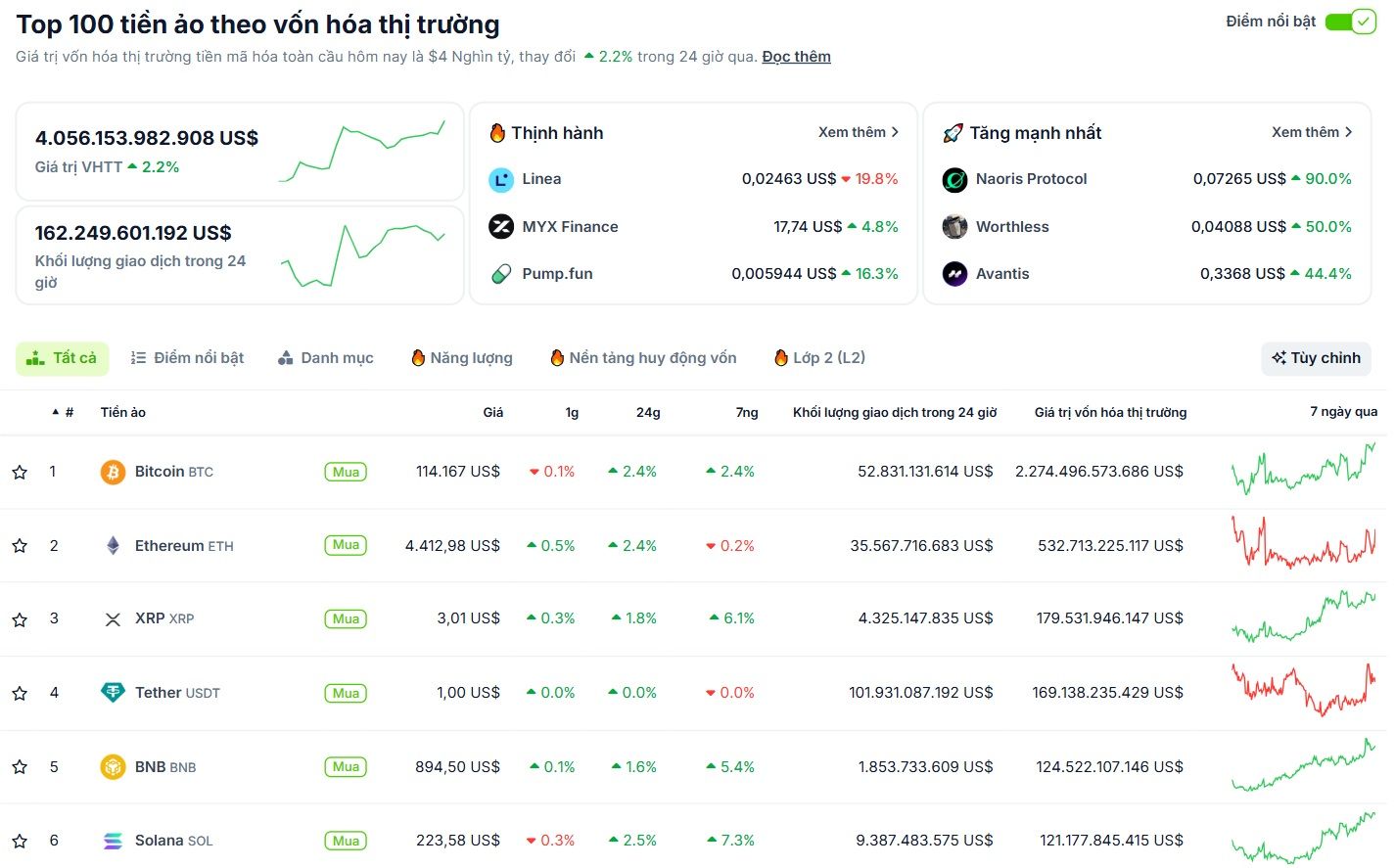Viewport: 1395px width, 868px height.
Task: Favorite XRP using its star icon
Action: click(19, 618)
